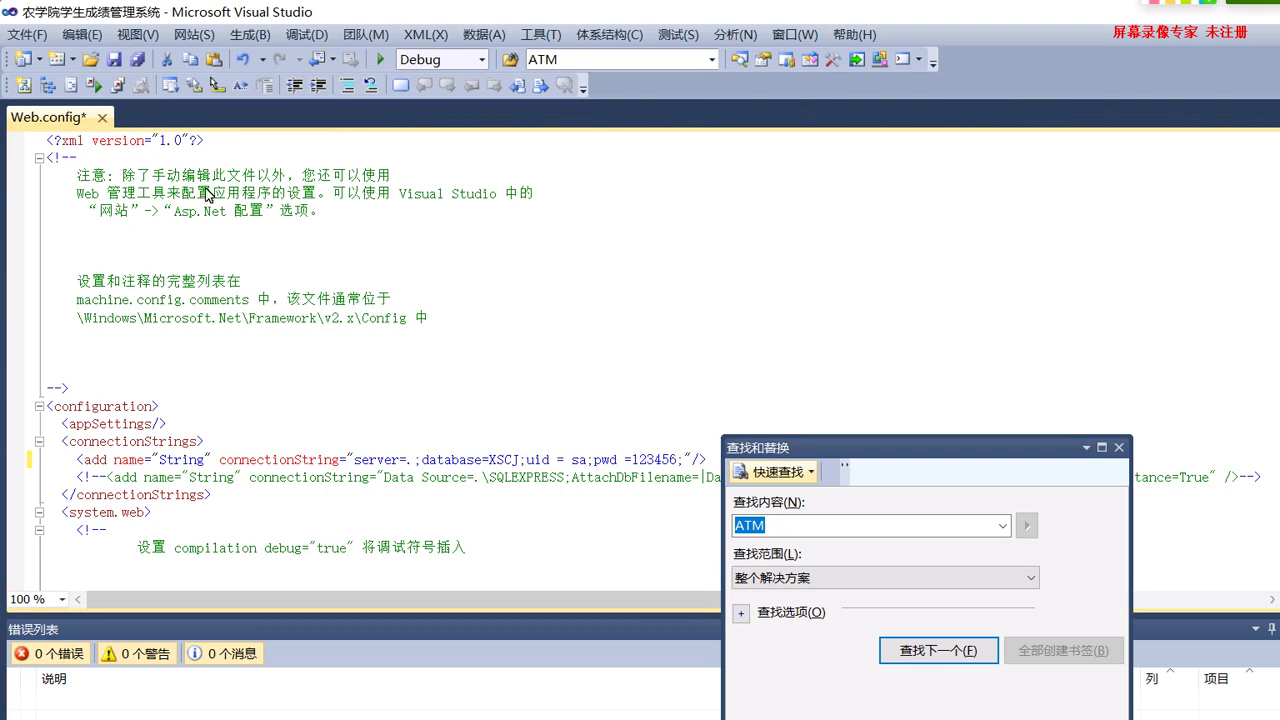Undo the last edit with Undo arrow
The image size is (1280, 720).
tap(243, 60)
